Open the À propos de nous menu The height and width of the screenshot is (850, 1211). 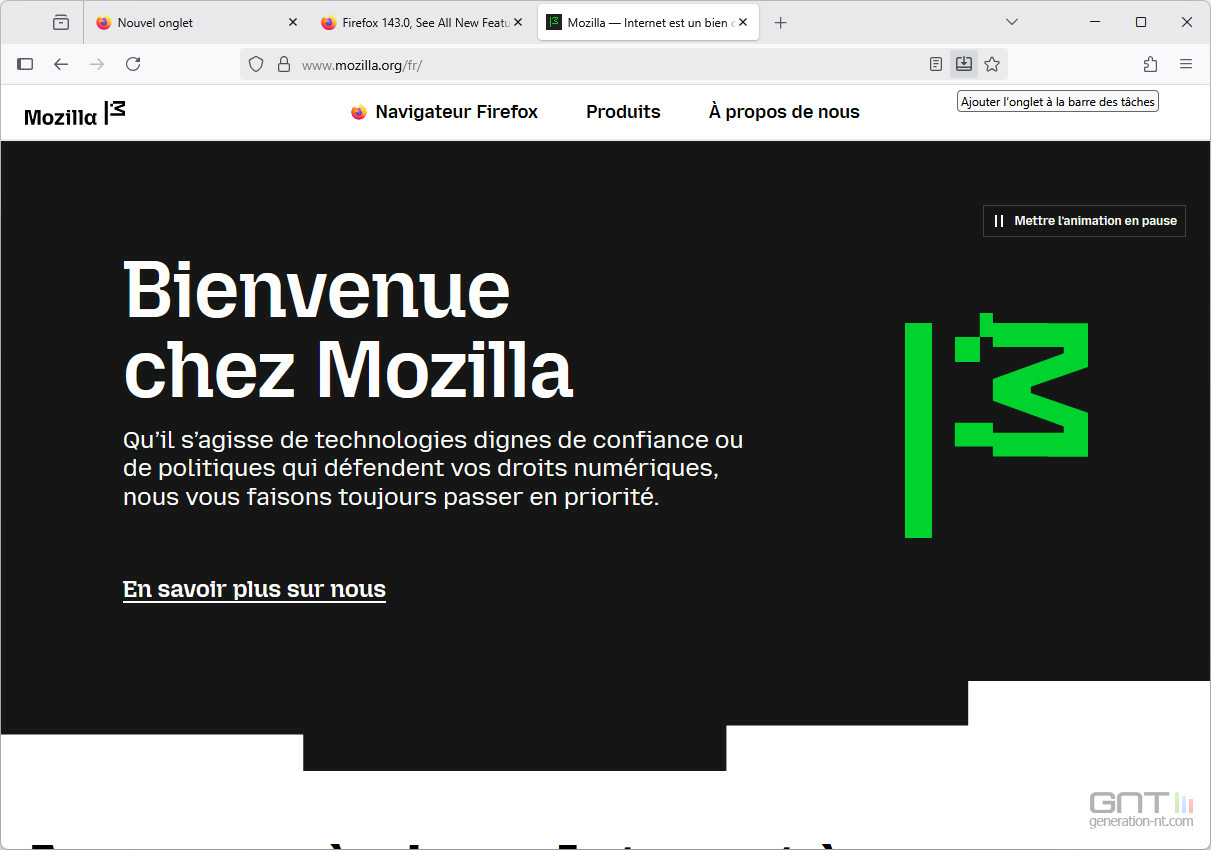coord(784,112)
